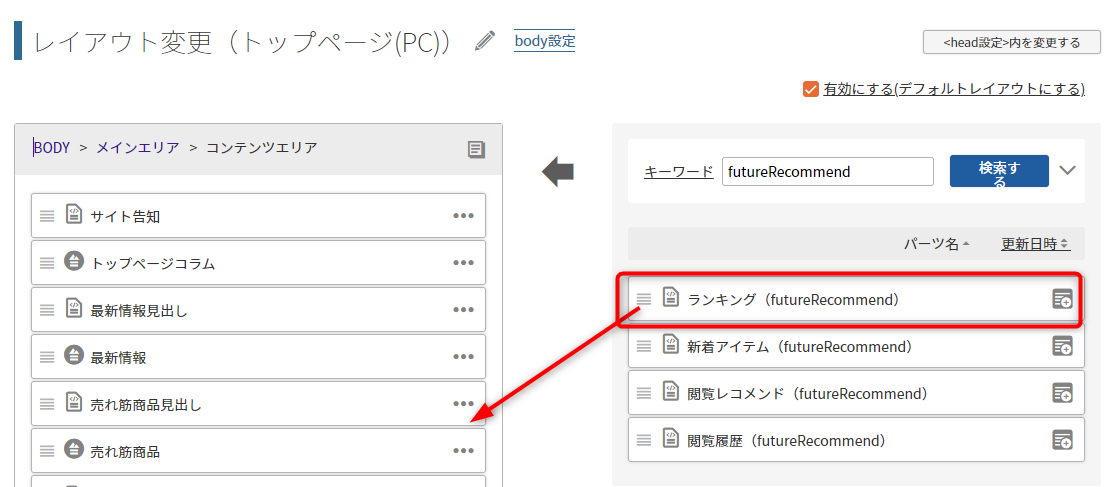Open the more options menu for サイト告知
The image size is (1106, 487).
point(463,216)
